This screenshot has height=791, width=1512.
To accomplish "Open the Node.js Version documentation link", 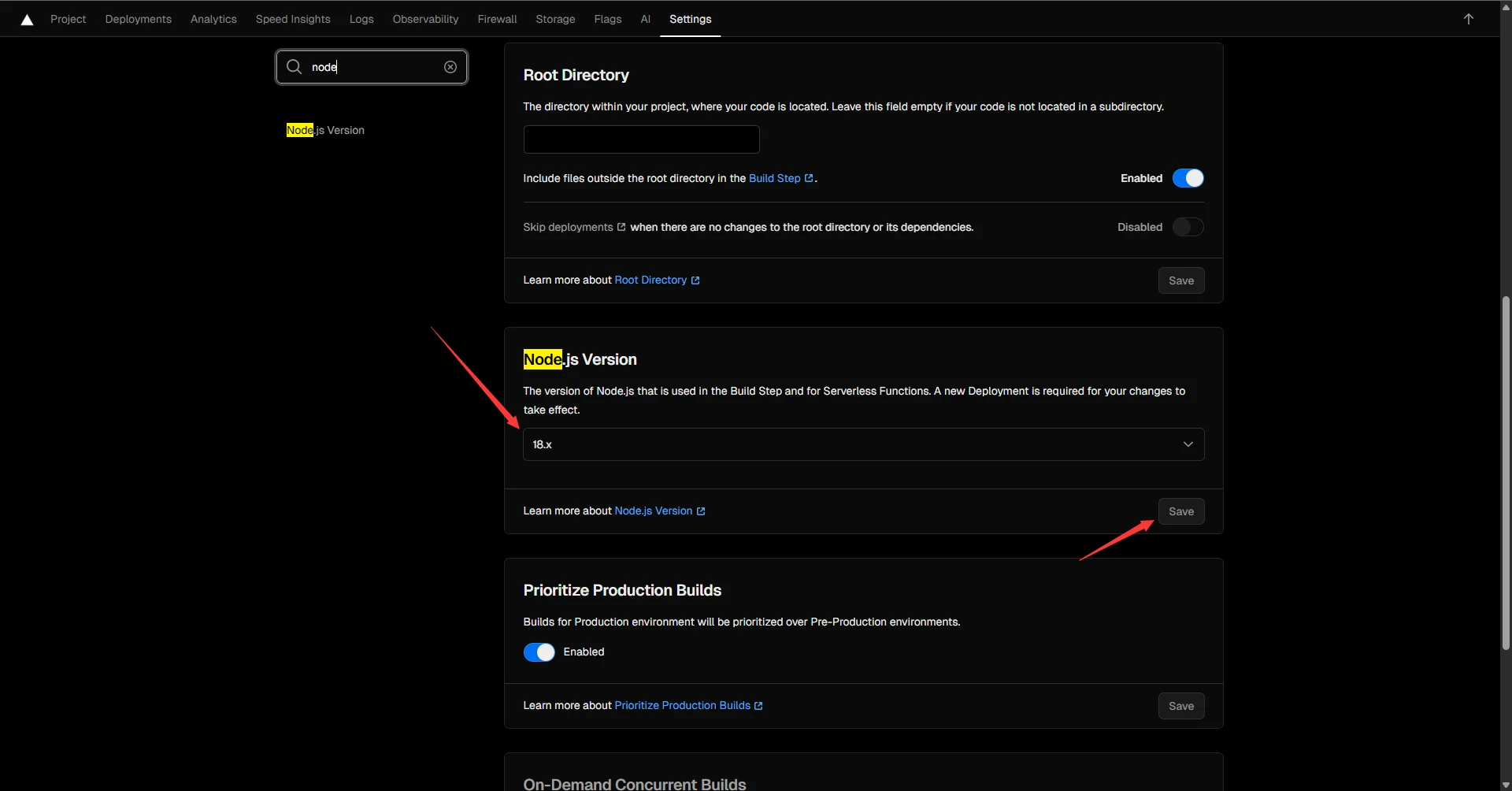I will point(653,511).
